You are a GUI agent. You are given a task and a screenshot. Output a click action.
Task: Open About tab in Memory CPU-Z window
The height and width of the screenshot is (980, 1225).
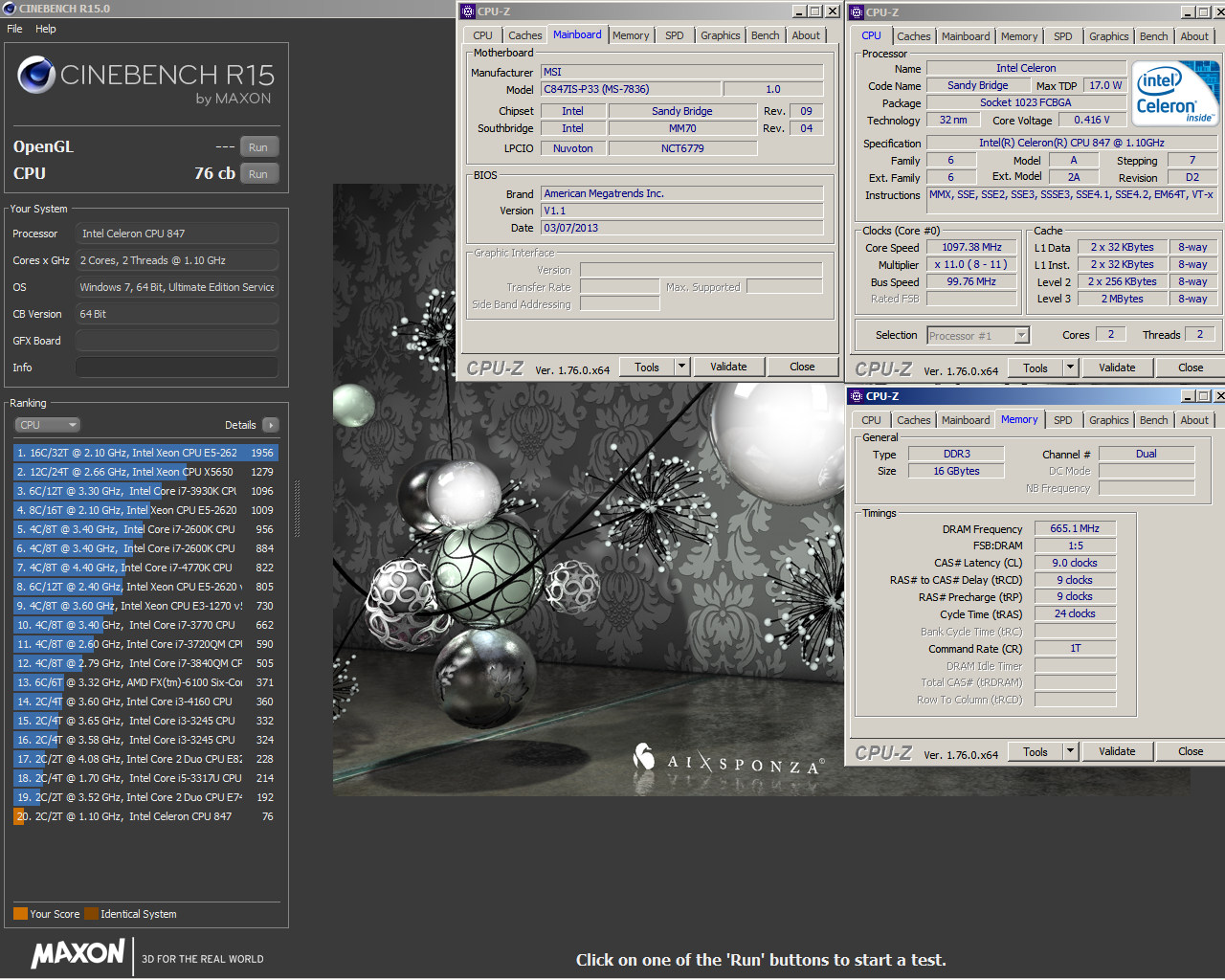(x=1194, y=420)
